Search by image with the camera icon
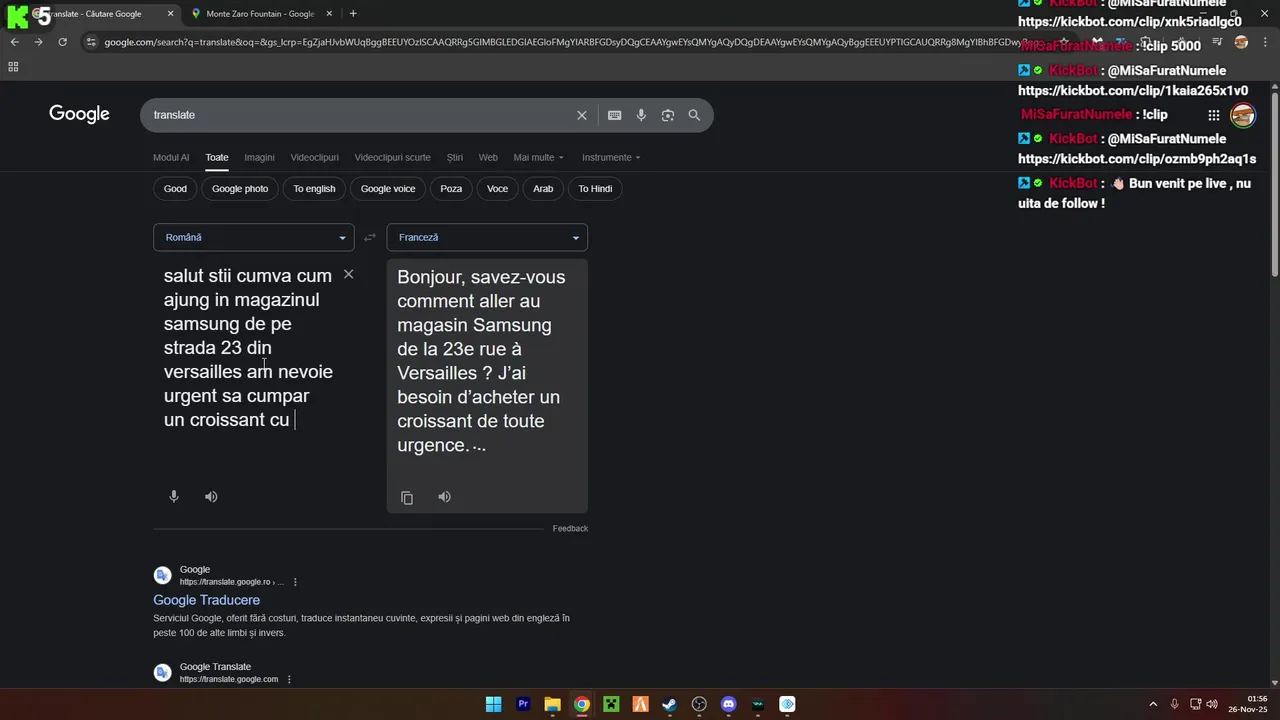 [667, 115]
